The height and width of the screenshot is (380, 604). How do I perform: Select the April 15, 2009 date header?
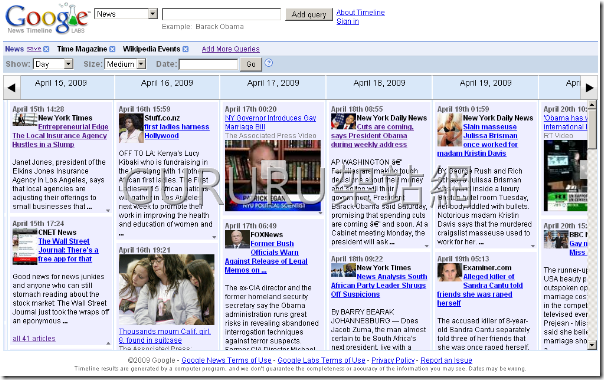60,83
